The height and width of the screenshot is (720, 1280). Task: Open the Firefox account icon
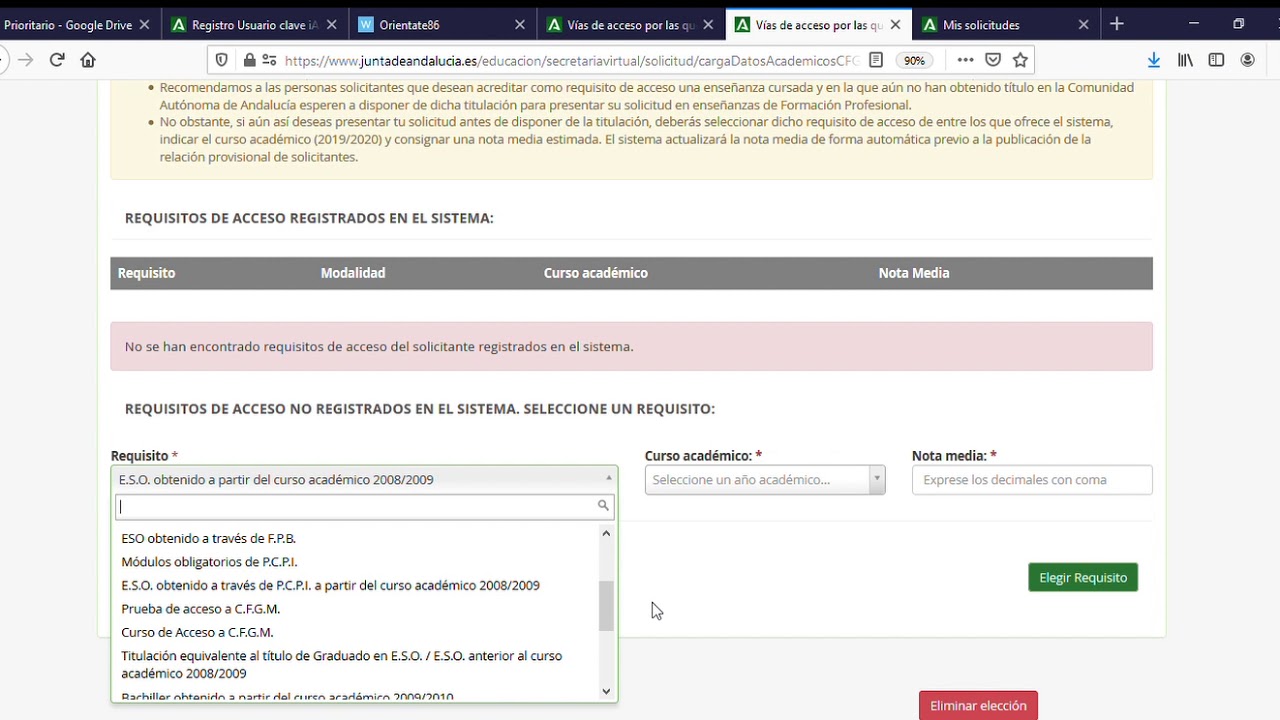(1247, 60)
